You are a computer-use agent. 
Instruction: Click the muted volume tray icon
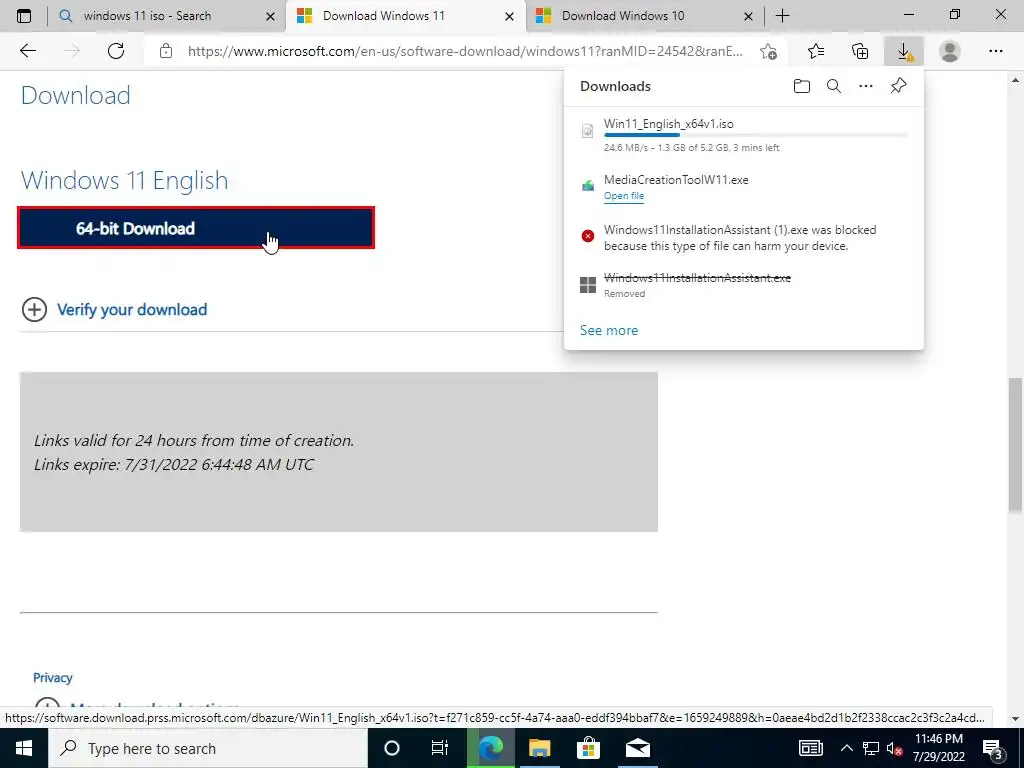894,748
